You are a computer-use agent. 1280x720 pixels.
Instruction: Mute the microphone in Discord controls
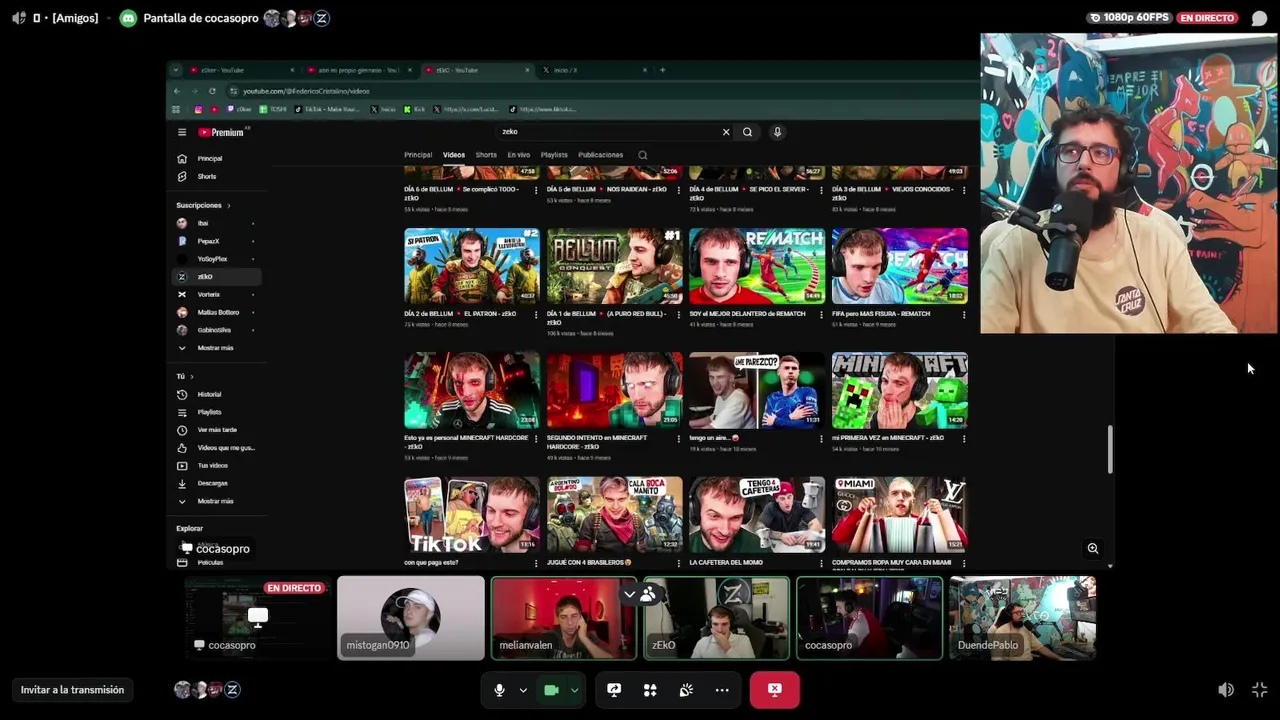499,690
